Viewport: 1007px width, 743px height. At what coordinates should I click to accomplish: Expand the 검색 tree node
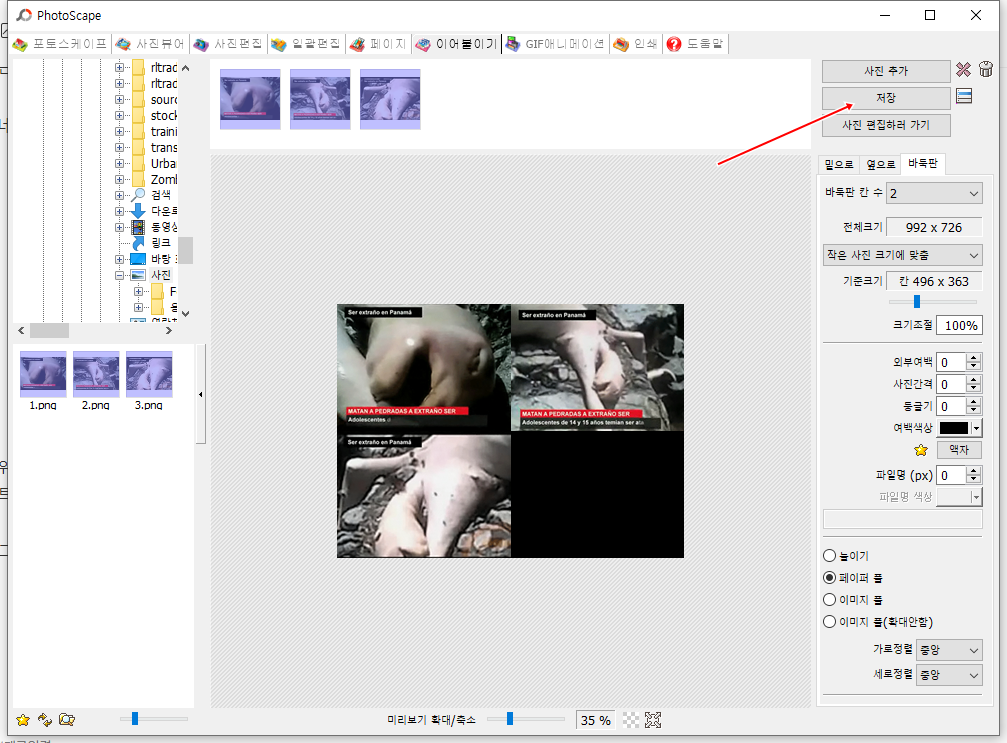[119, 195]
